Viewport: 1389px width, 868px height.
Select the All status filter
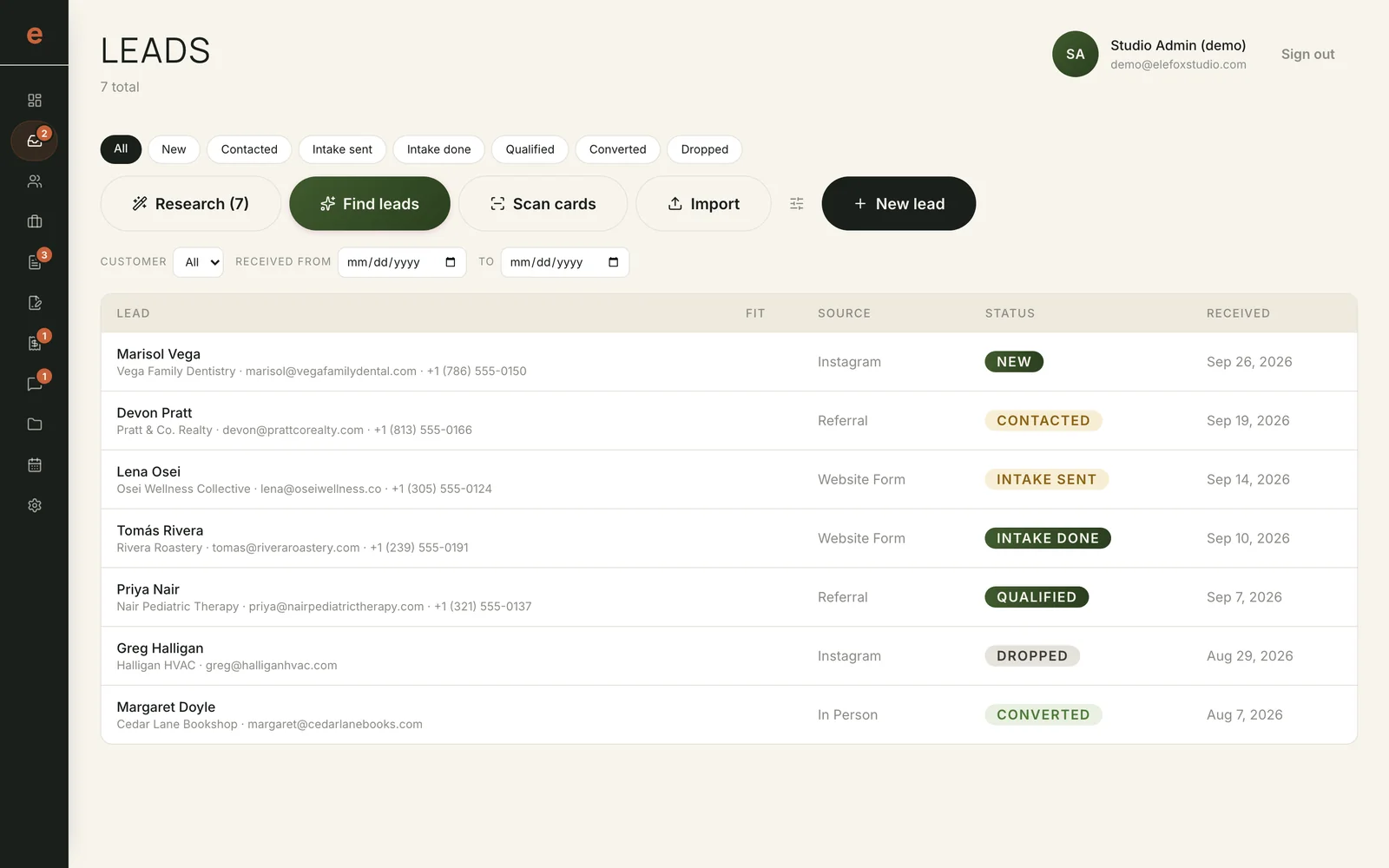(x=121, y=149)
